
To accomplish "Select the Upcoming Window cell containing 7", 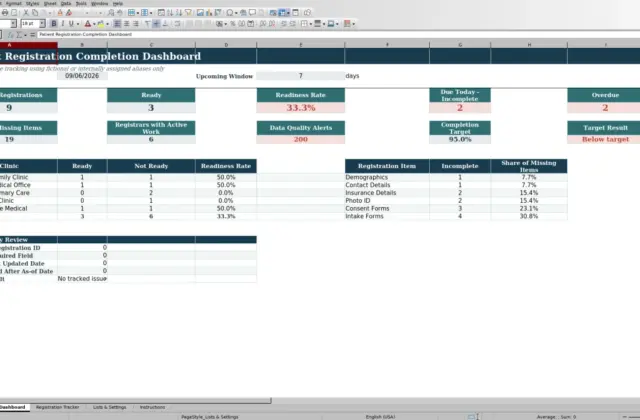I will (x=300, y=76).
